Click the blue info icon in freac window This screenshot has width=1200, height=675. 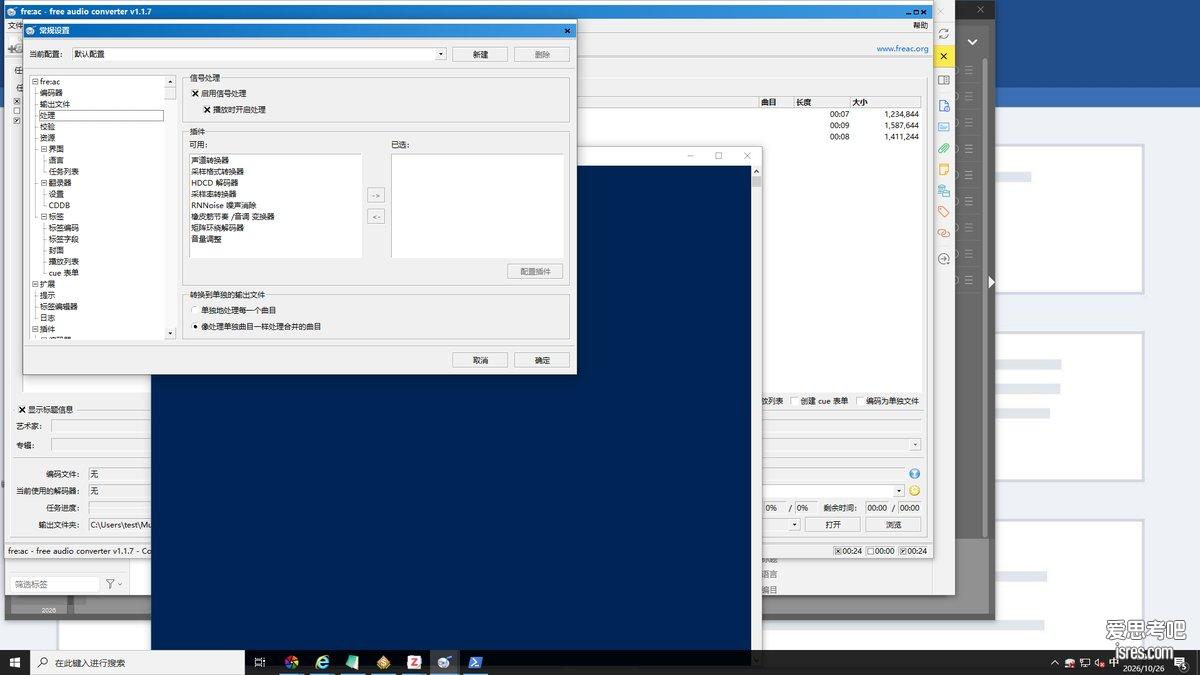914,474
